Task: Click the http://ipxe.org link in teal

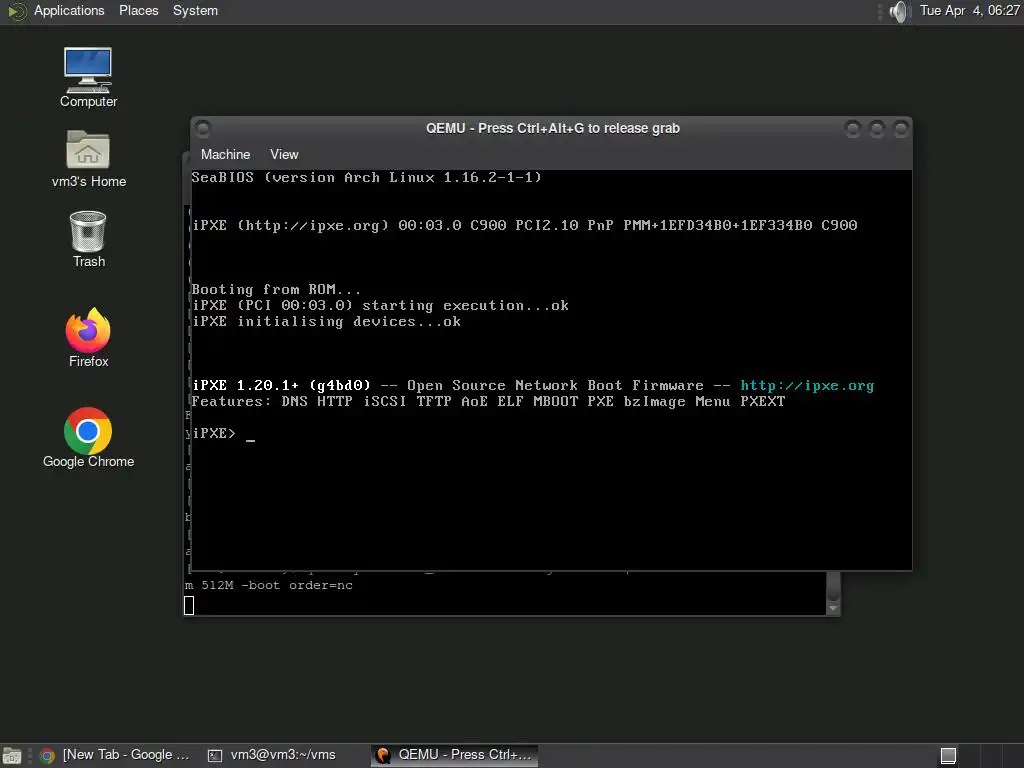Action: click(x=807, y=385)
